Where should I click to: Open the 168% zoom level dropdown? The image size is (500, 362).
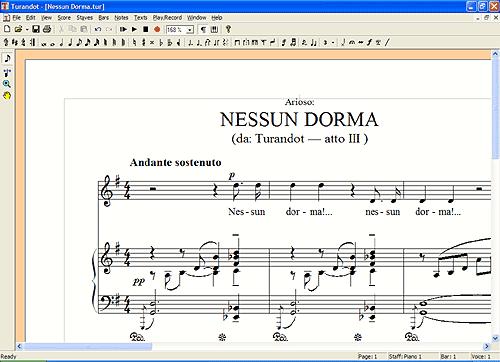190,30
